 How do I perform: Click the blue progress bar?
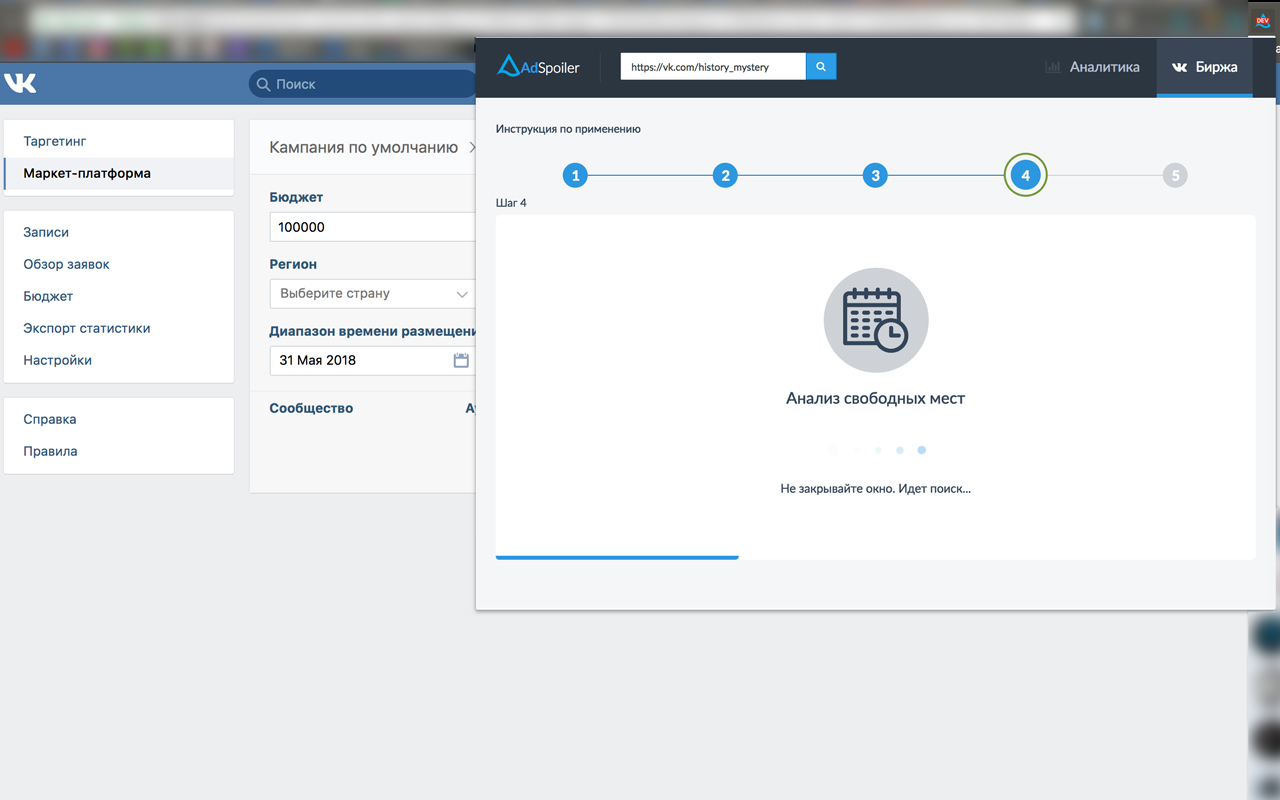tap(617, 557)
